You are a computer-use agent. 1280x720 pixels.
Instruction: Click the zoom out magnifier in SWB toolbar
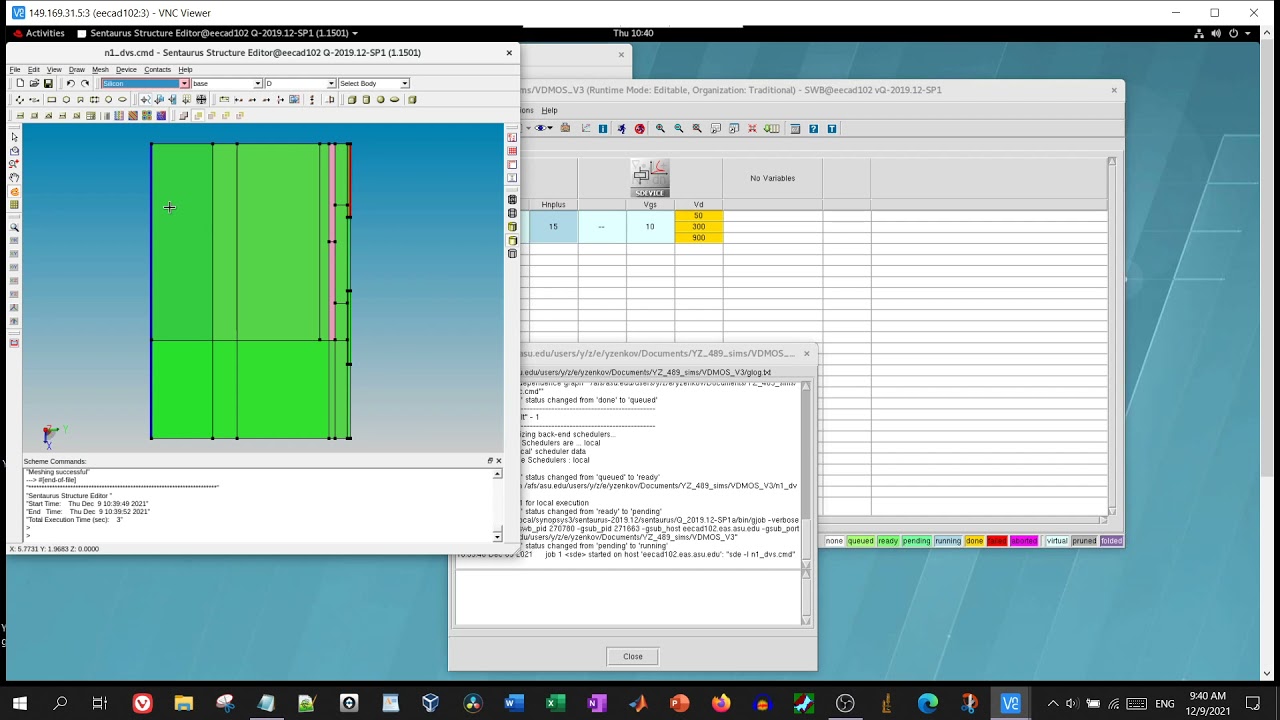pyautogui.click(x=679, y=128)
